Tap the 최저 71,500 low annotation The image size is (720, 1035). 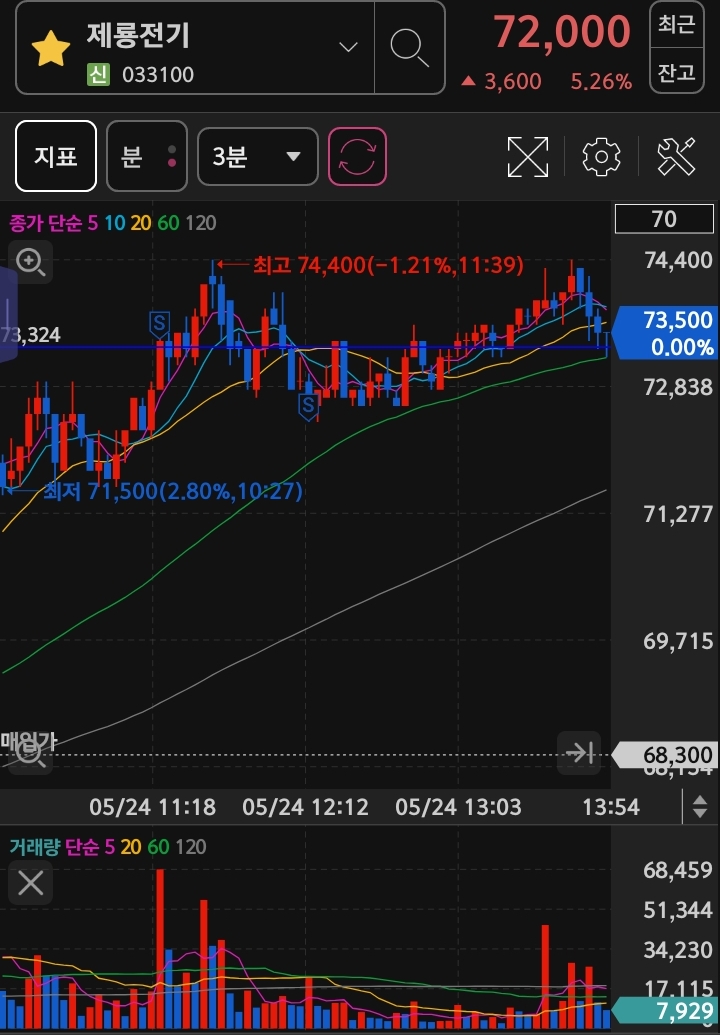[173, 491]
